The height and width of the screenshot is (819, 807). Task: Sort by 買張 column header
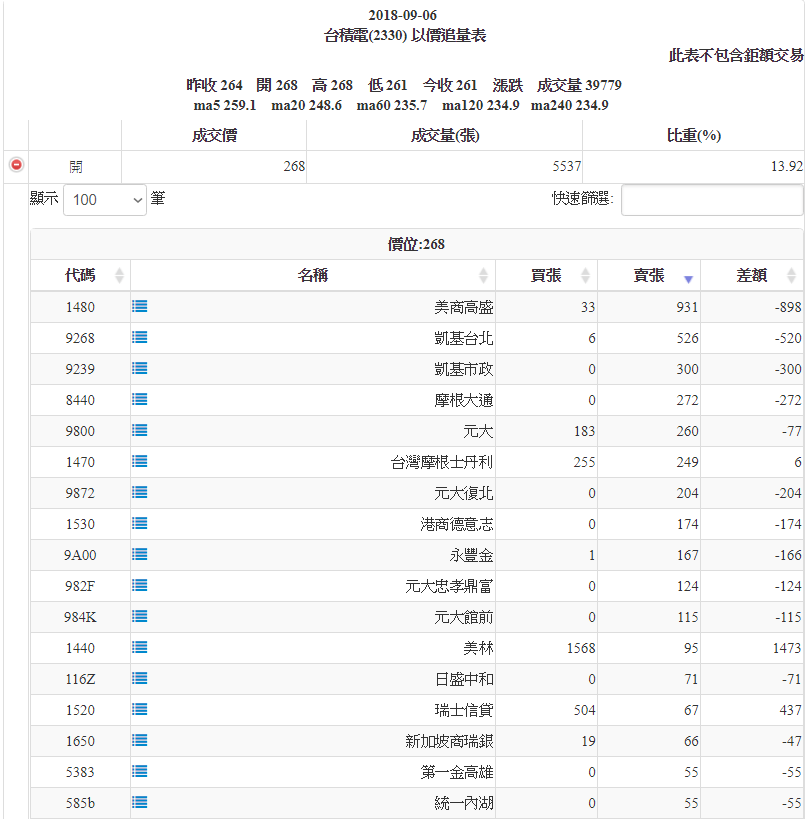546,276
